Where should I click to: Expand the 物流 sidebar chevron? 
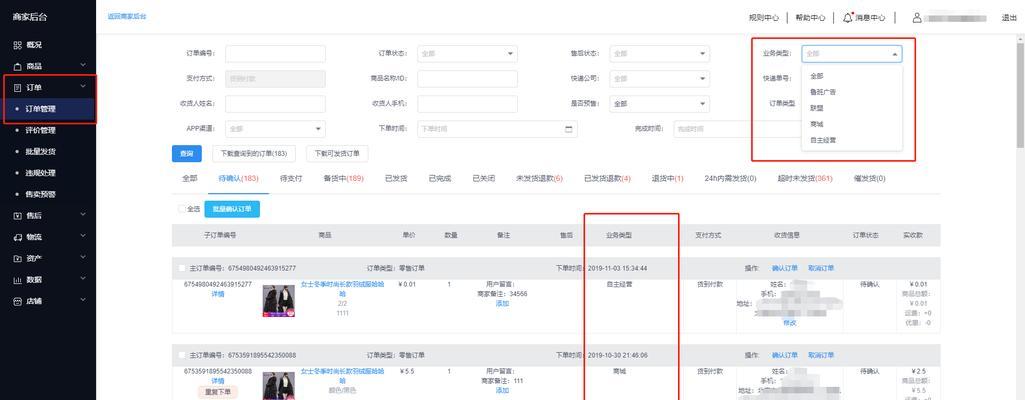tap(83, 237)
